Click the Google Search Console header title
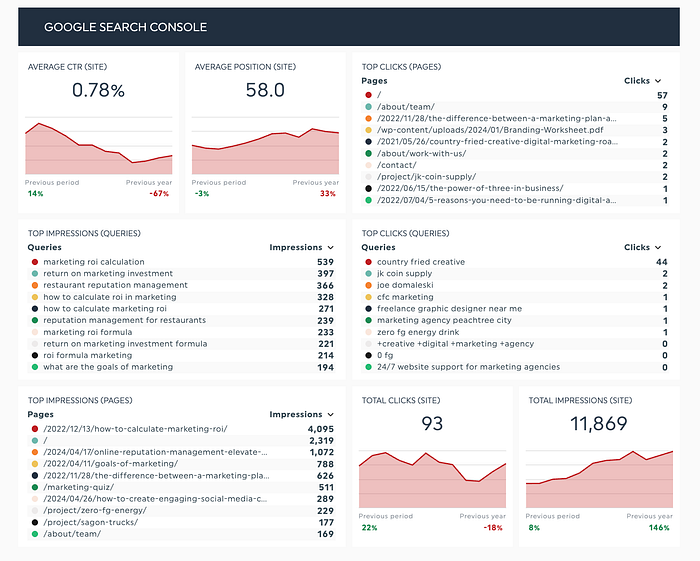Viewport: 700px width, 561px height. (x=125, y=27)
